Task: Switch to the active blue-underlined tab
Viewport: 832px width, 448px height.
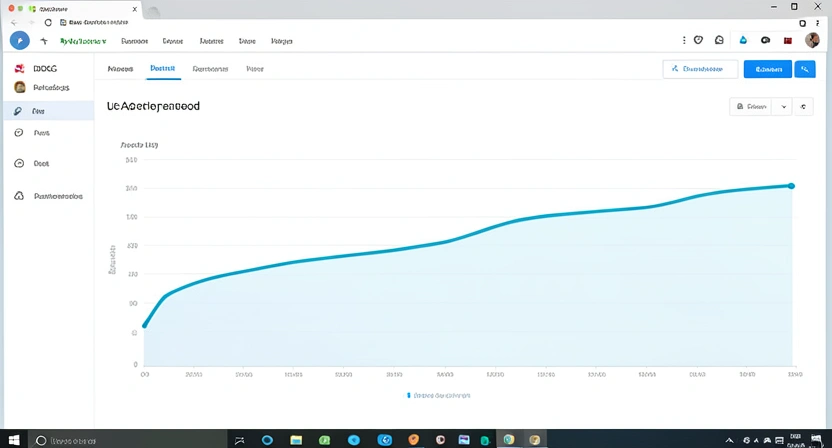Action: (x=162, y=69)
